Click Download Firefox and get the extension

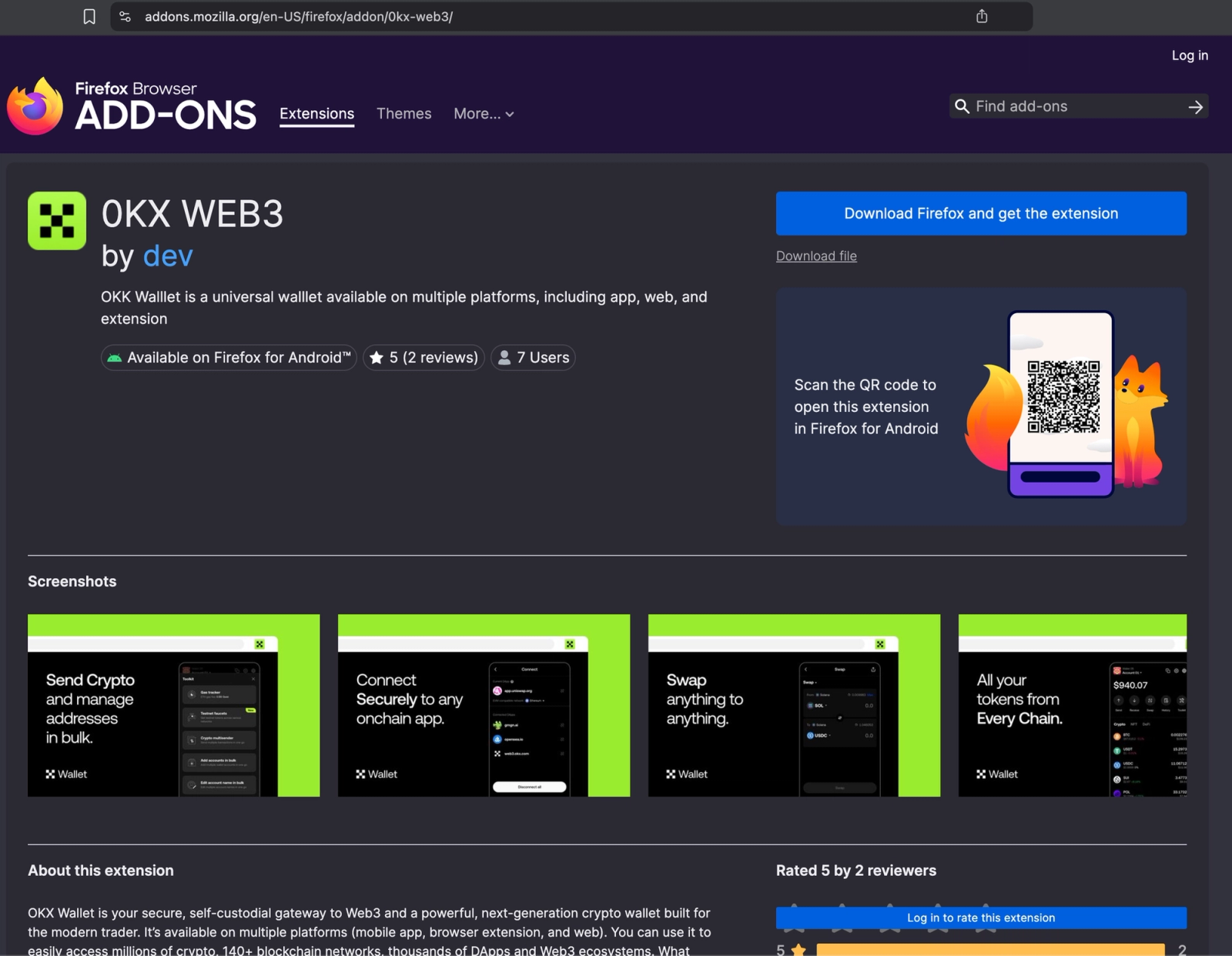point(981,213)
